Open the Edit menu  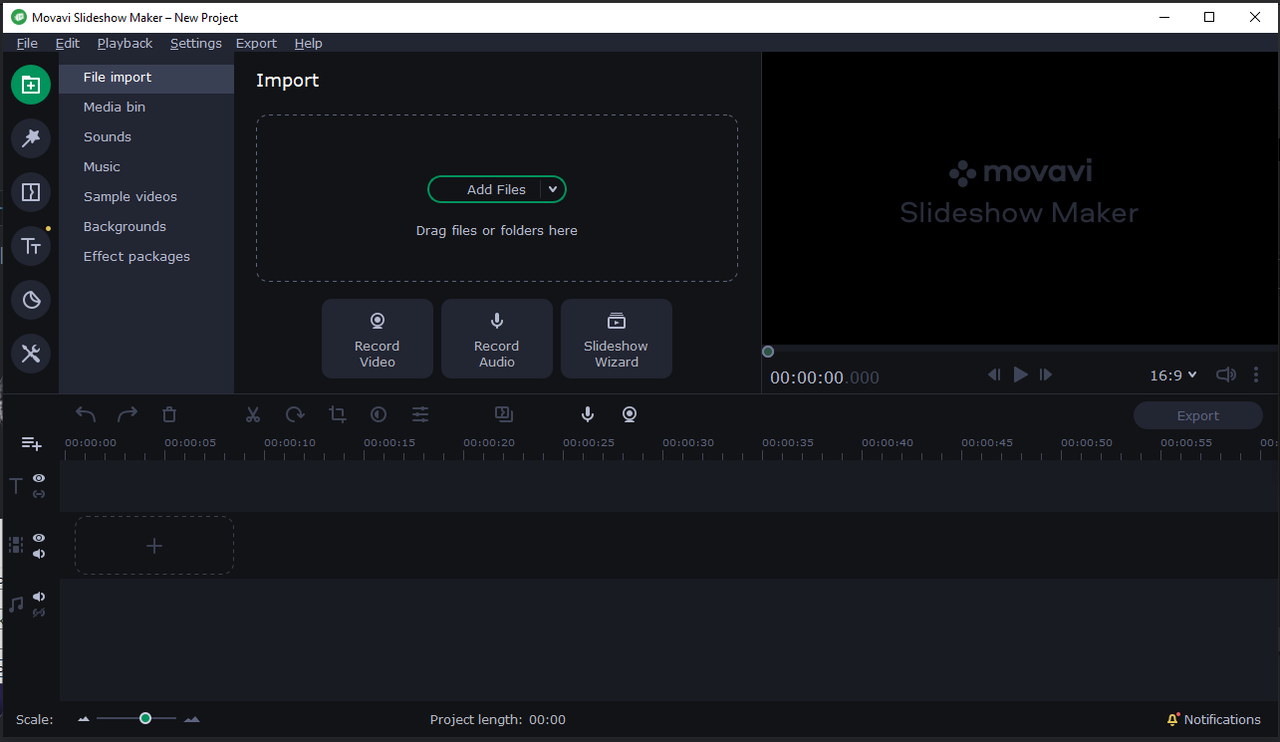click(67, 43)
